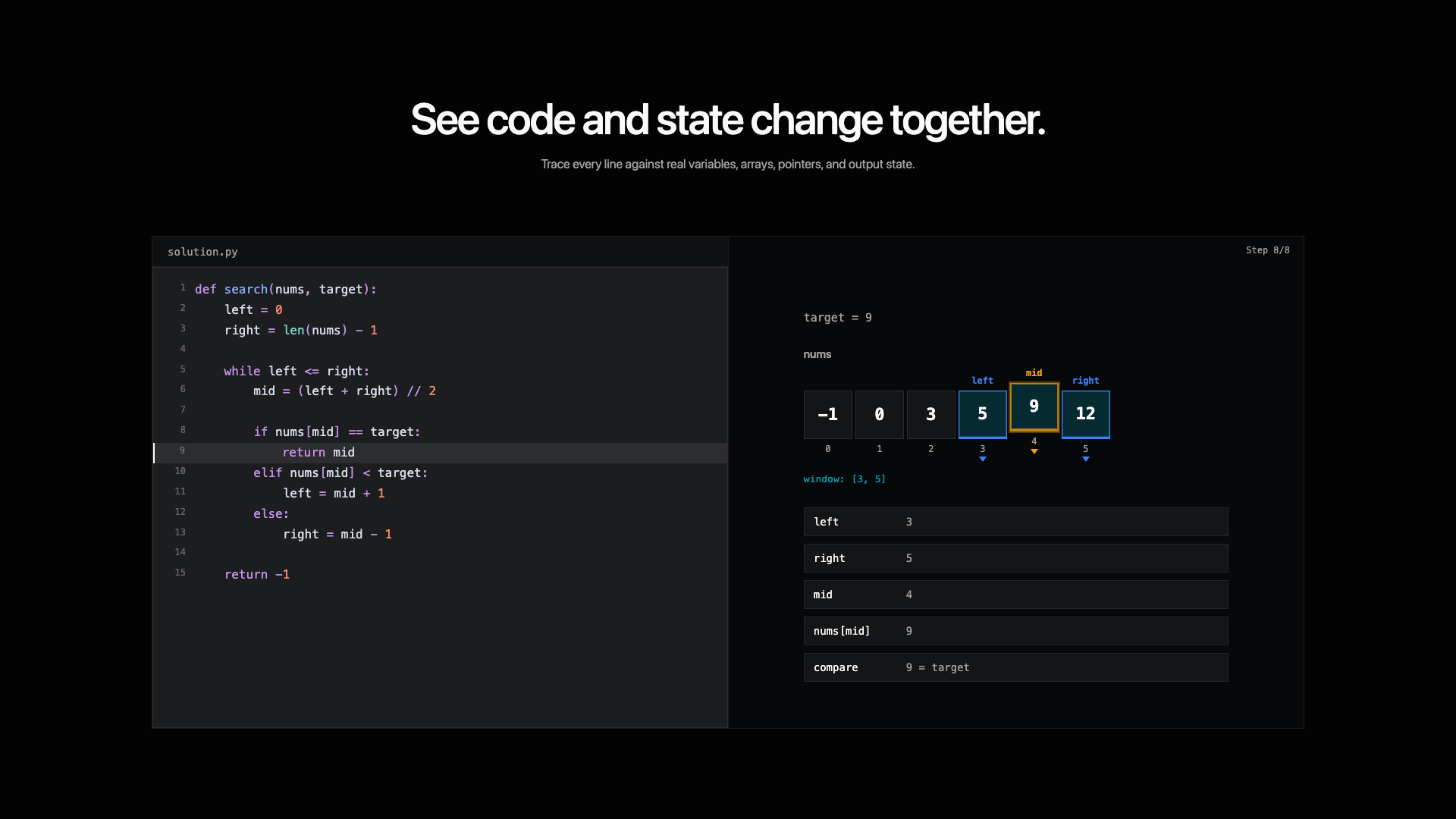Click the orange triangle marker under index 4
1456x819 pixels.
(1034, 450)
